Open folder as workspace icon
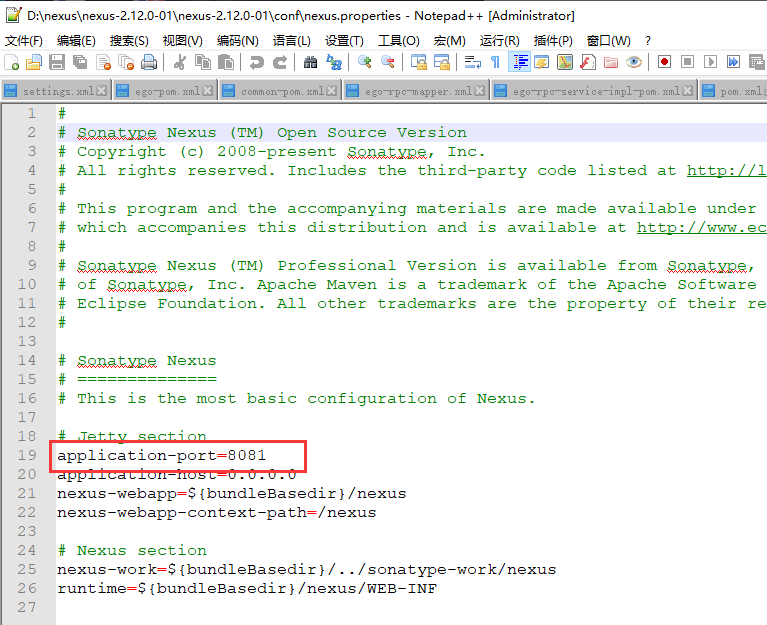 pos(611,62)
